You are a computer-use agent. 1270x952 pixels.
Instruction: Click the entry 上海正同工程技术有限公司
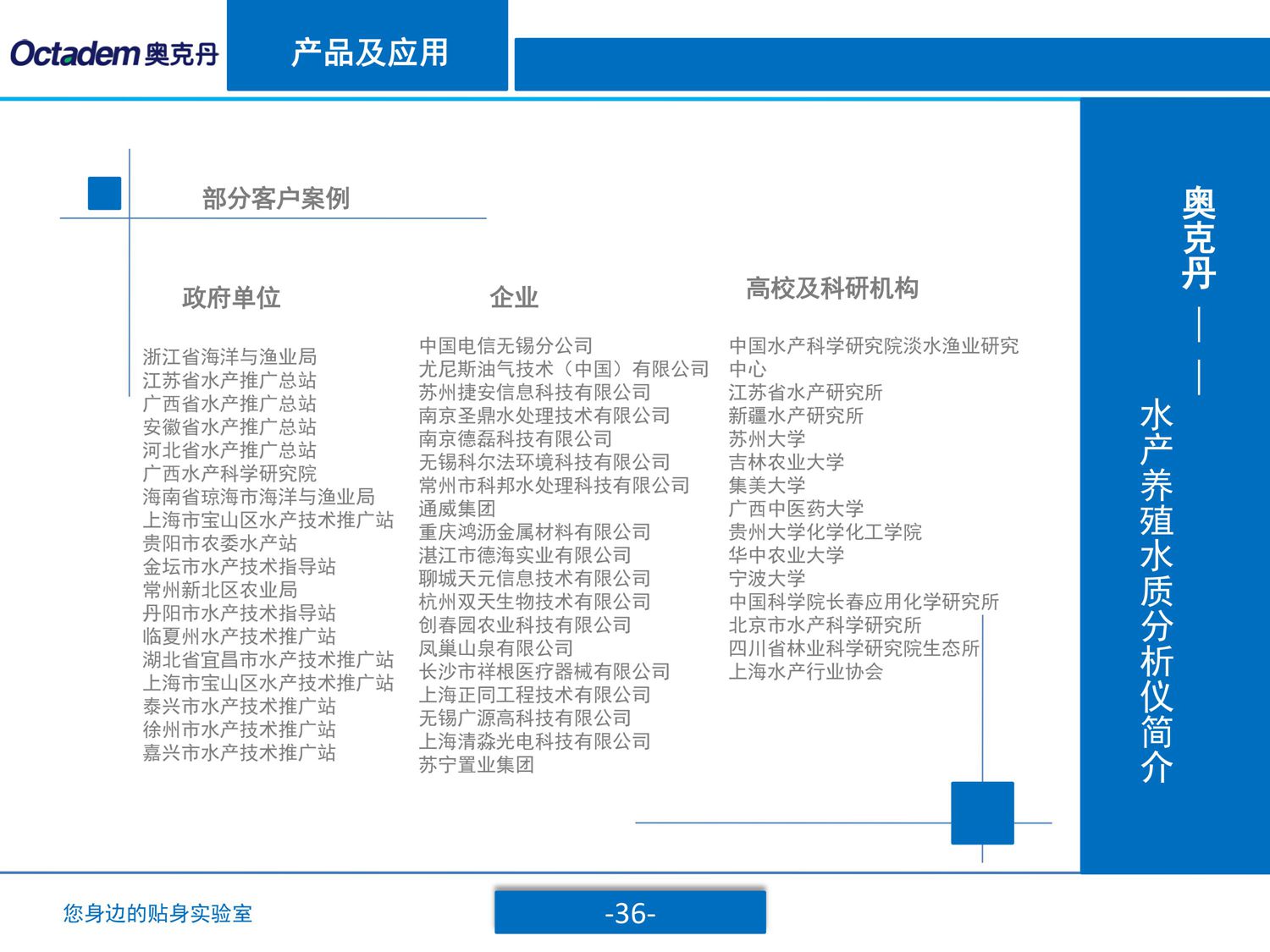point(535,695)
